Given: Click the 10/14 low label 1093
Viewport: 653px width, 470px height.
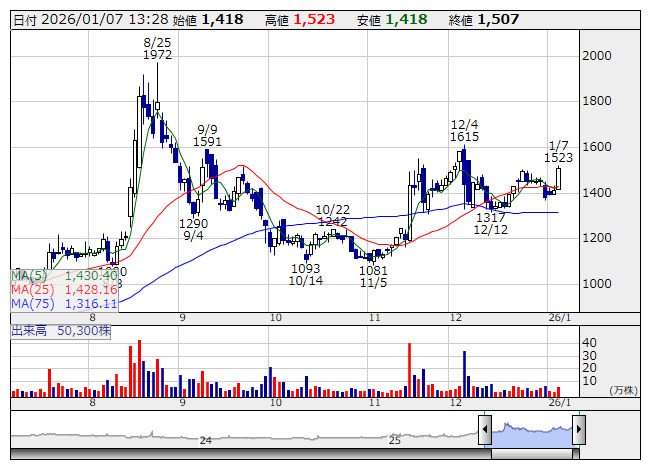Looking at the screenshot, I should pos(305,269).
